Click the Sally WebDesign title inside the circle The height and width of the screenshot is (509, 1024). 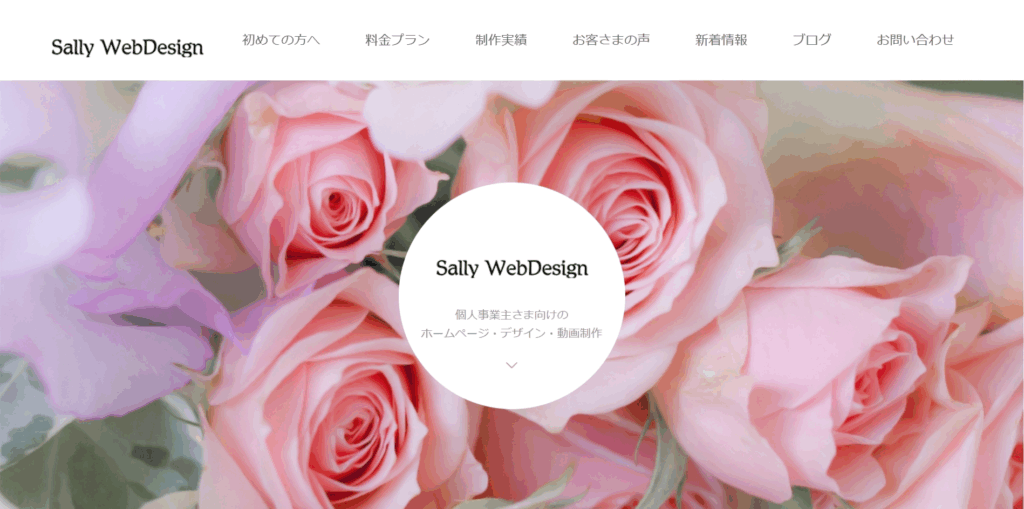(x=511, y=268)
